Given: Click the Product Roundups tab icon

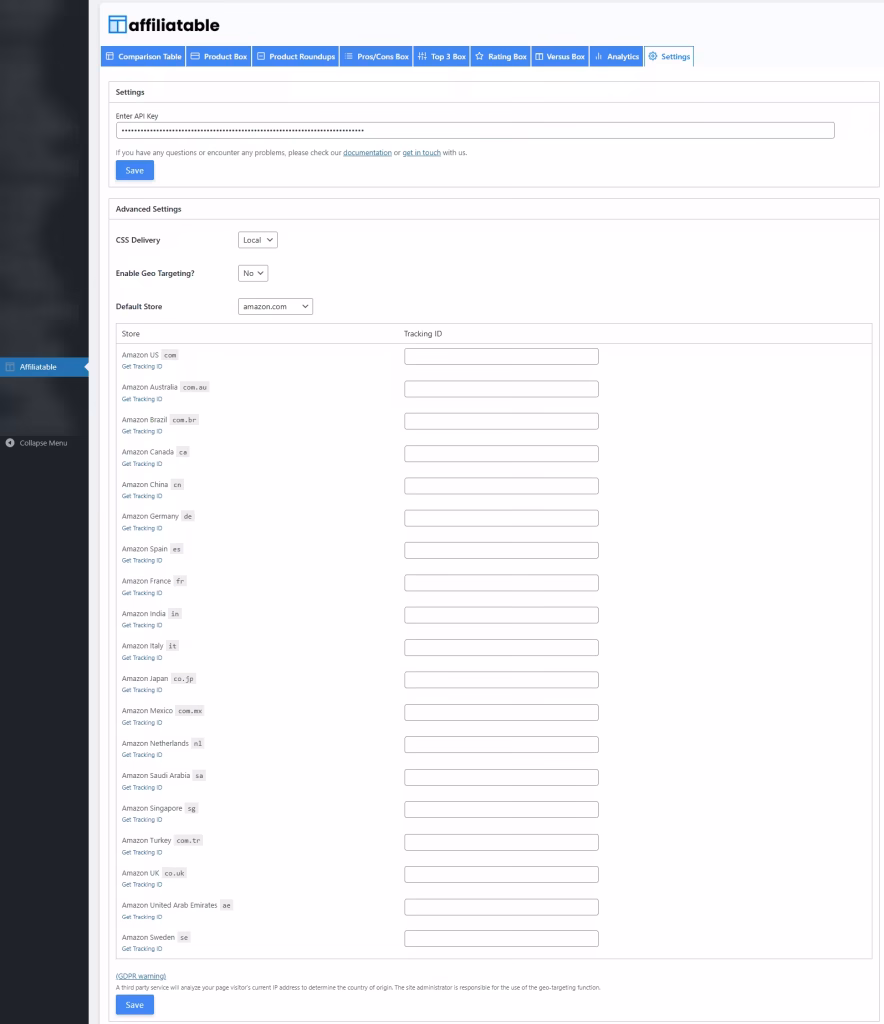Looking at the screenshot, I should (260, 56).
